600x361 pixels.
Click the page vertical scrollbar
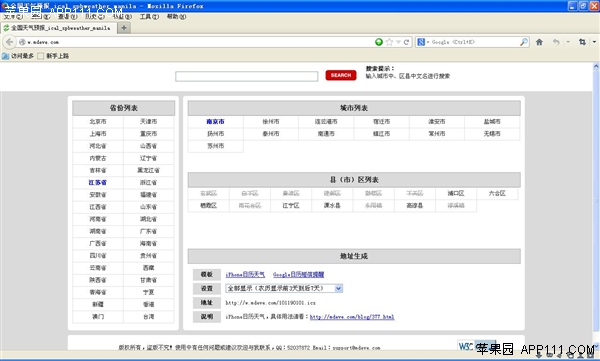(x=596, y=207)
